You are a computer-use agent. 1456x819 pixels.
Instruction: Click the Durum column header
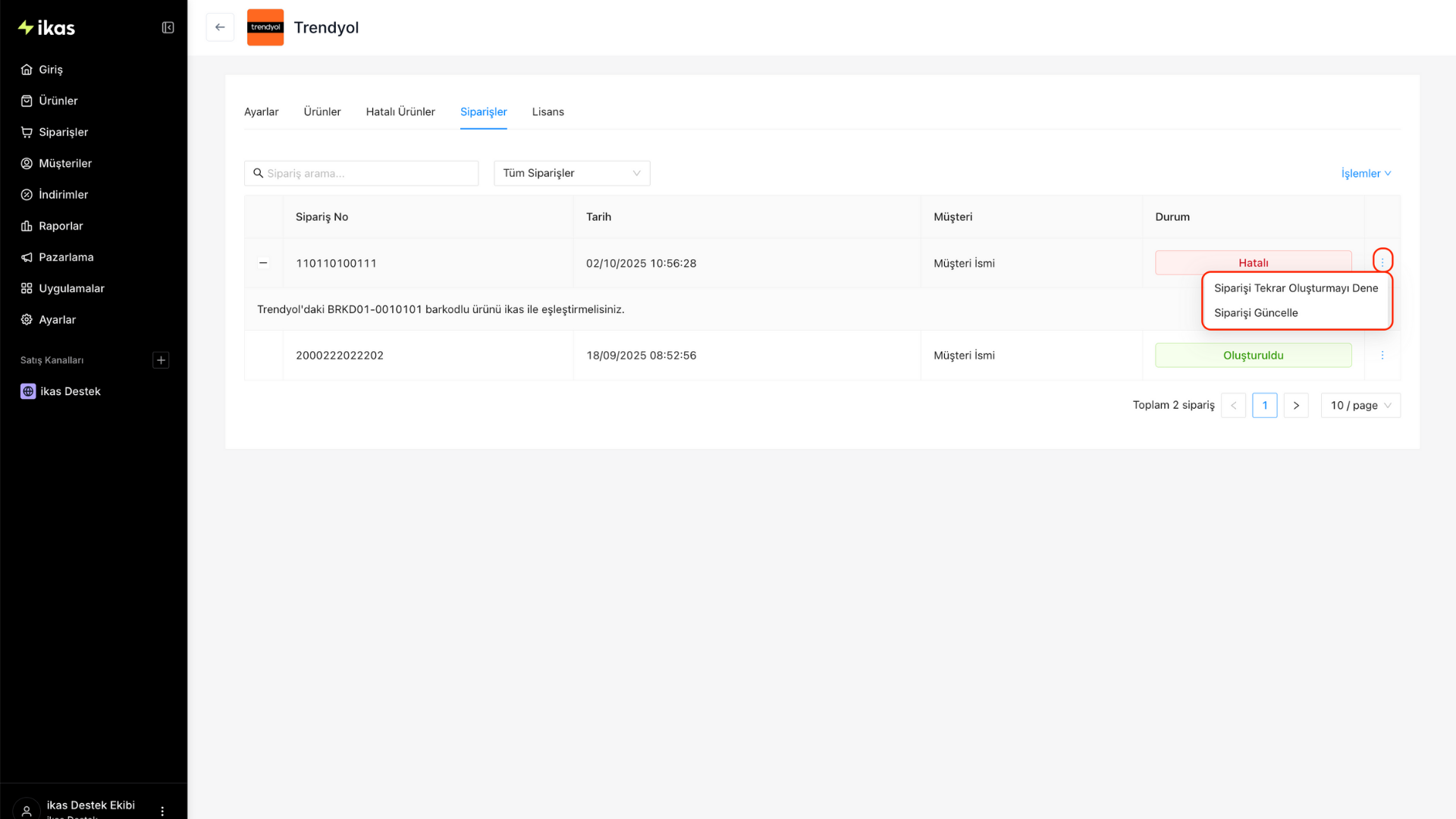point(1172,217)
